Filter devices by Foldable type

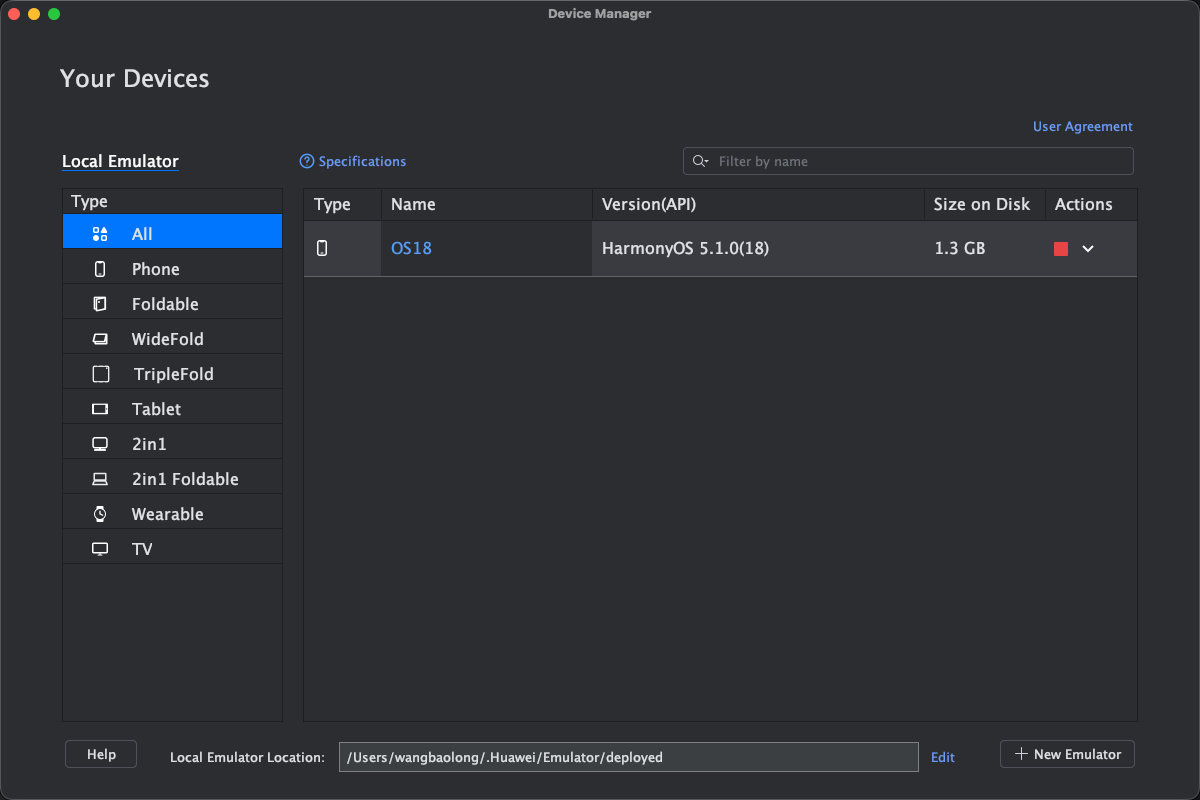[172, 304]
